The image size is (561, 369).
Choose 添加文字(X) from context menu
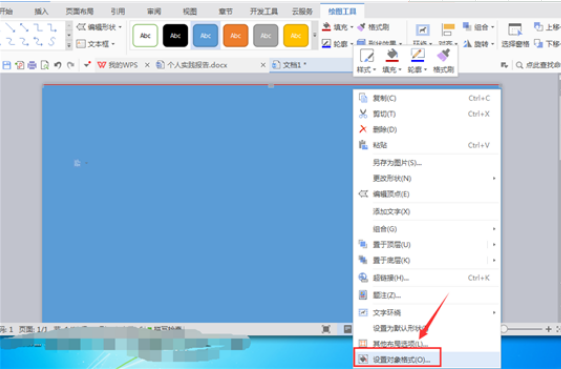(x=427, y=212)
